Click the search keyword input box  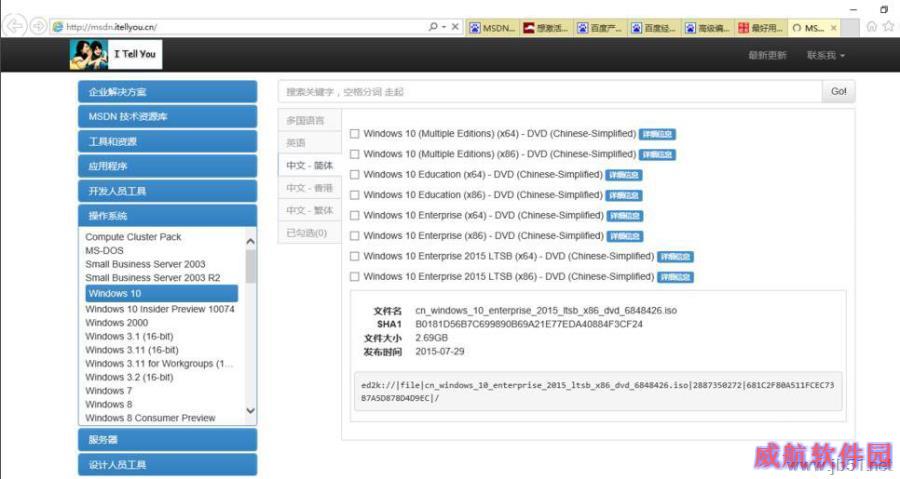pos(550,92)
